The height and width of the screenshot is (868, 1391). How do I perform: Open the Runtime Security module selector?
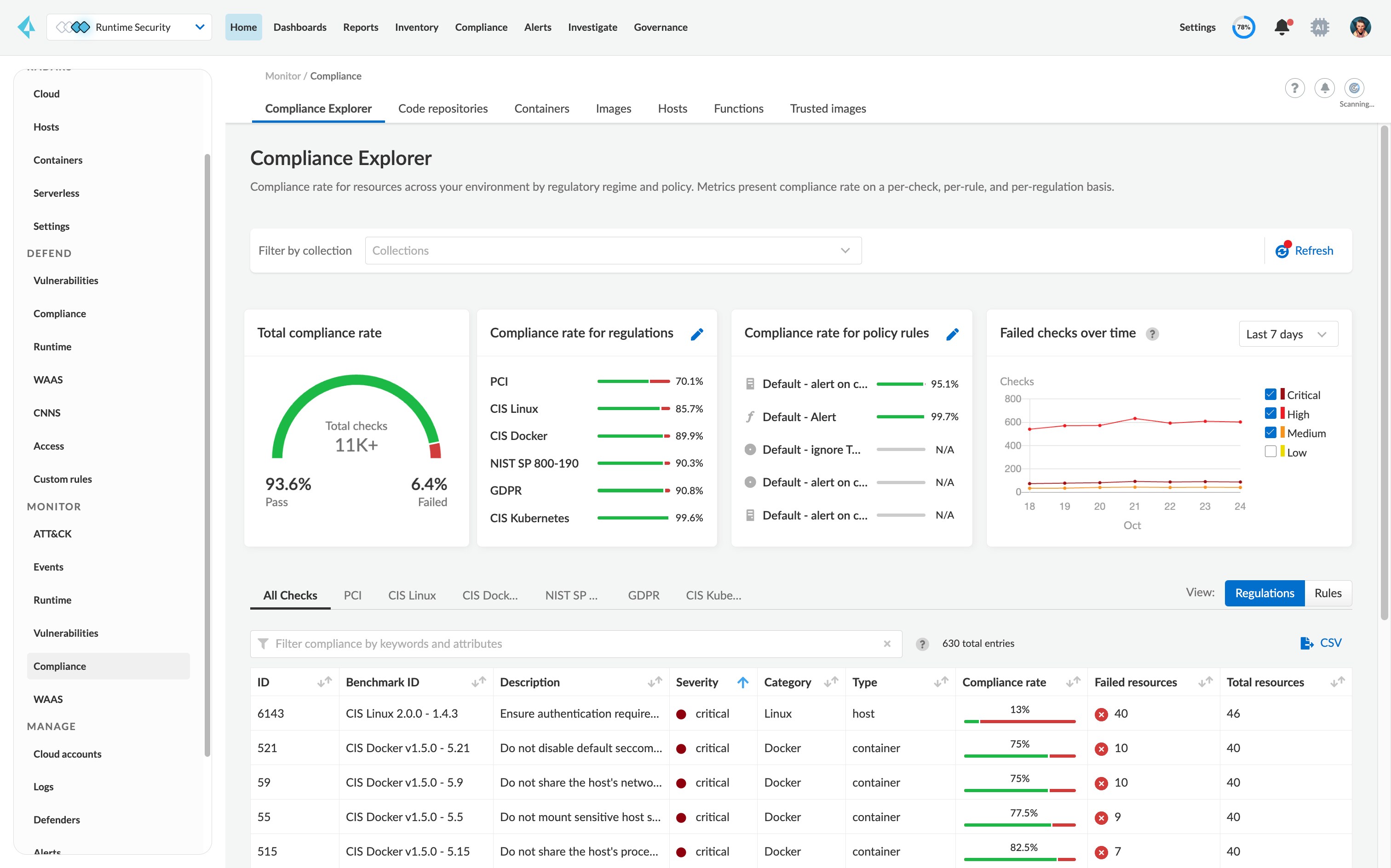point(129,27)
